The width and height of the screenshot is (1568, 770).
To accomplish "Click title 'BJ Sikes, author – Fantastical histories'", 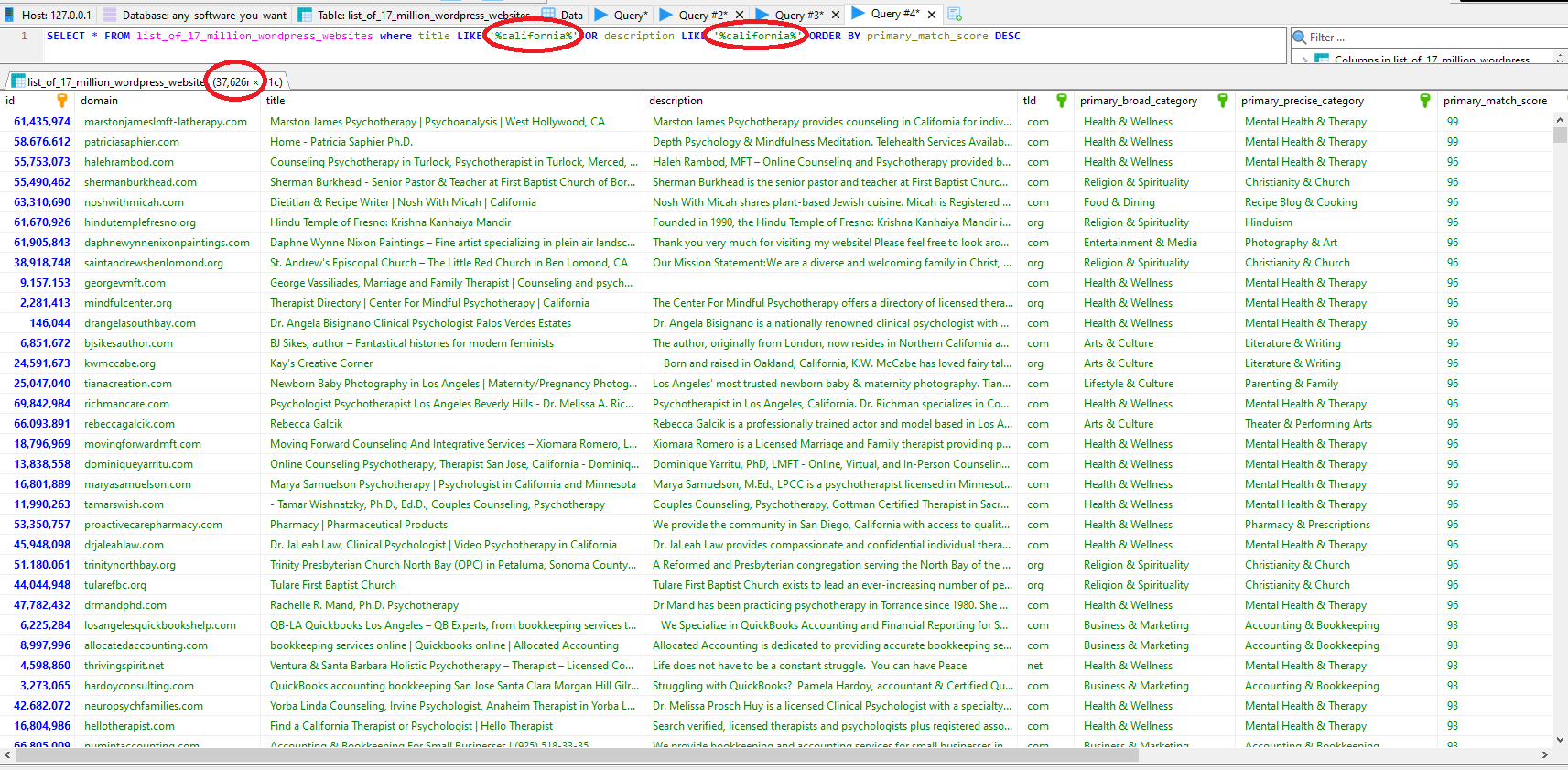I will (x=411, y=343).
